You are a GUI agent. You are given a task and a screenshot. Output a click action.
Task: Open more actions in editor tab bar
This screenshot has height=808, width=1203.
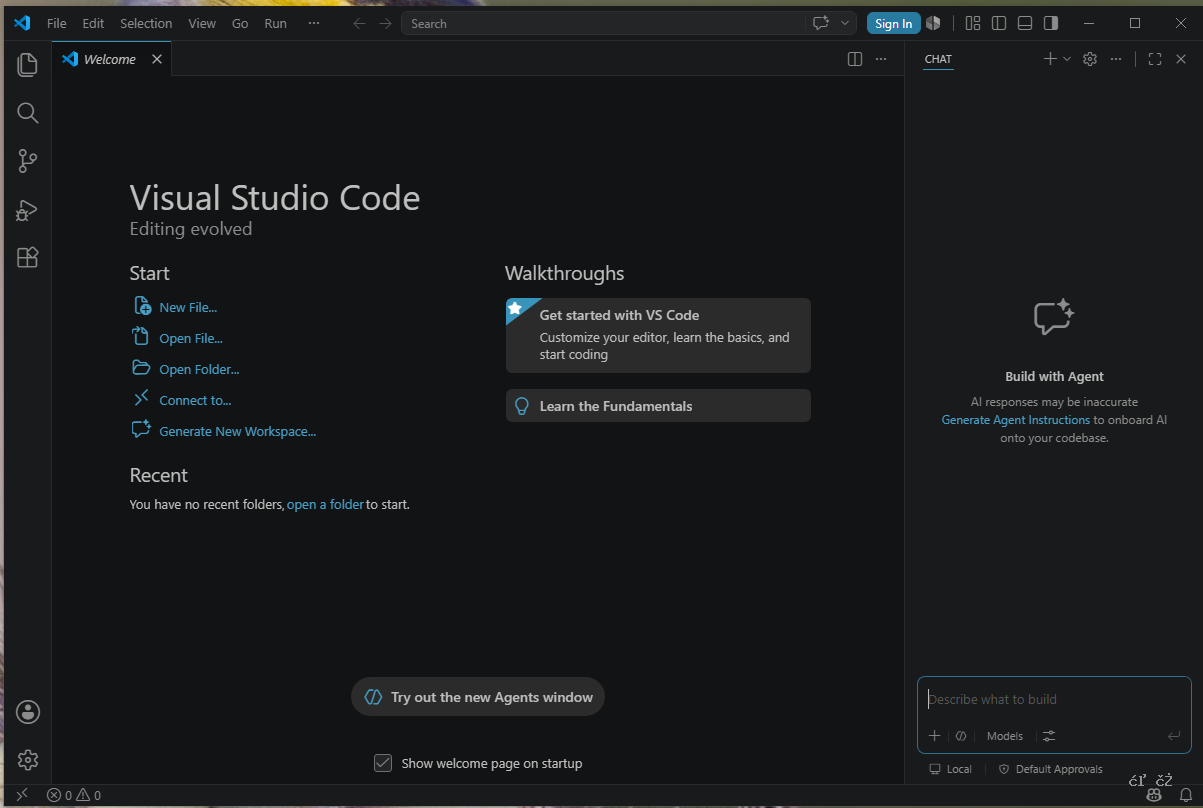(881, 59)
